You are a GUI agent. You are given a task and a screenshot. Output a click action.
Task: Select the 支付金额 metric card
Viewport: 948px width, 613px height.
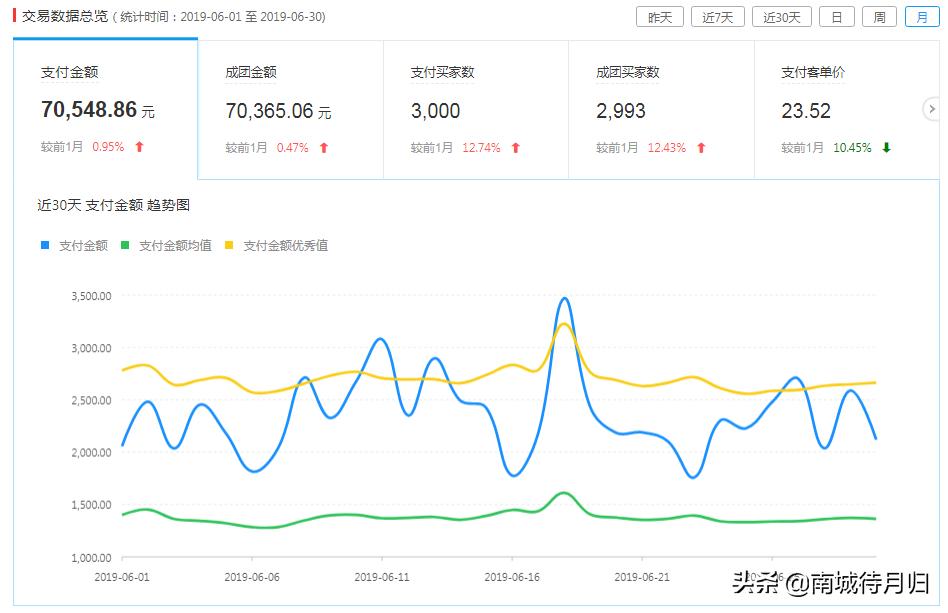(x=100, y=105)
